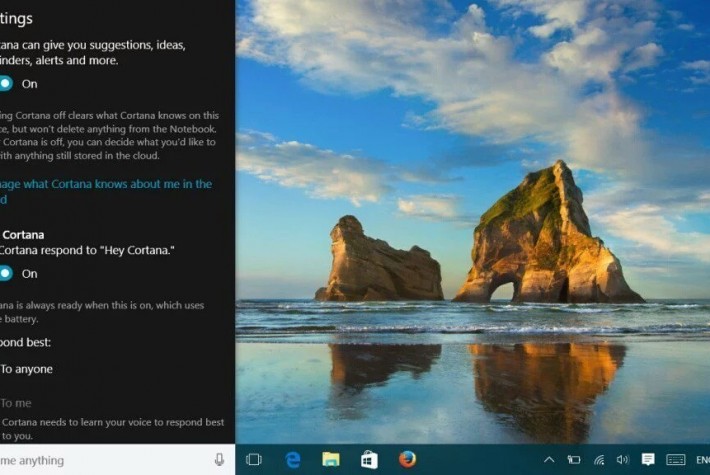
Task: Disable the "Hey Cortana" response toggle
Action: 6,273
